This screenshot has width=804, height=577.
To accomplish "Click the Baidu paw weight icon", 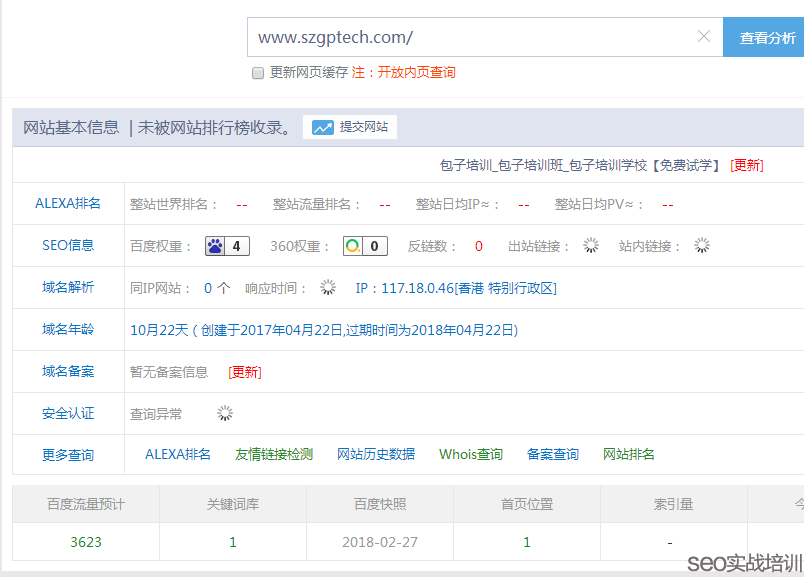I will tap(216, 246).
